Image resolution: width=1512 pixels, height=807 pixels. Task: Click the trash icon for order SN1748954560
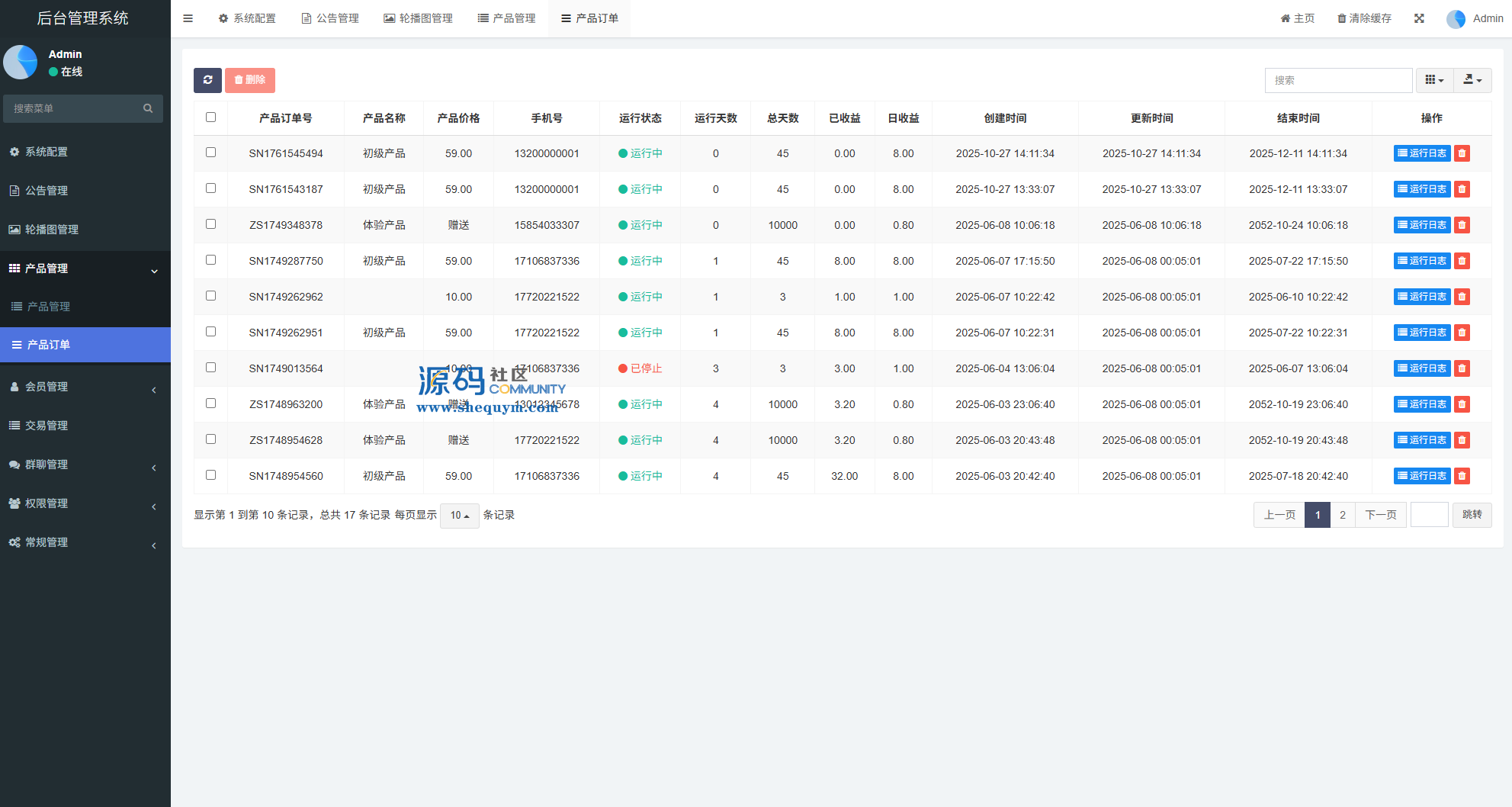1462,476
